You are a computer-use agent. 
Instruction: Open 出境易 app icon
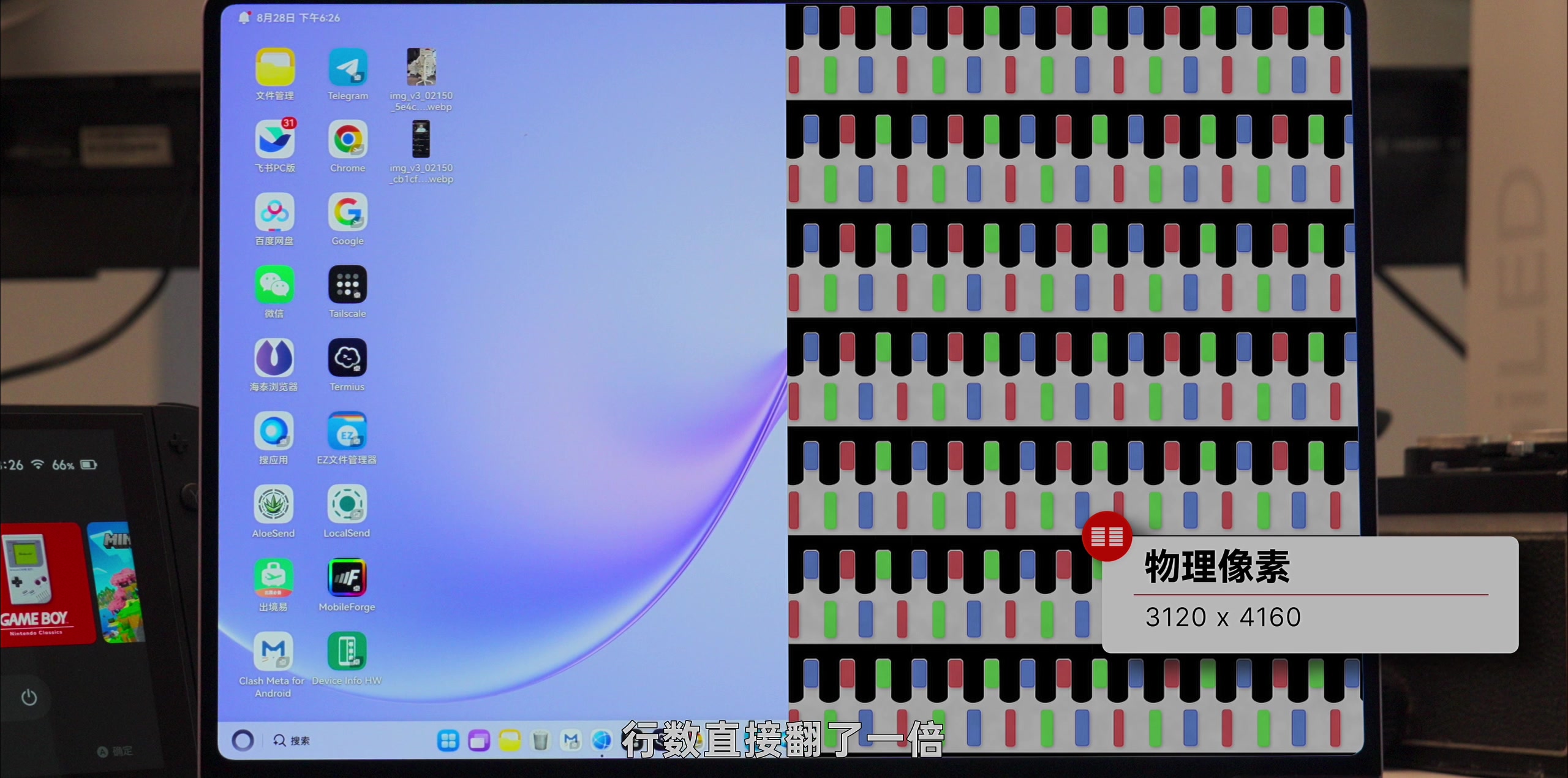click(273, 578)
